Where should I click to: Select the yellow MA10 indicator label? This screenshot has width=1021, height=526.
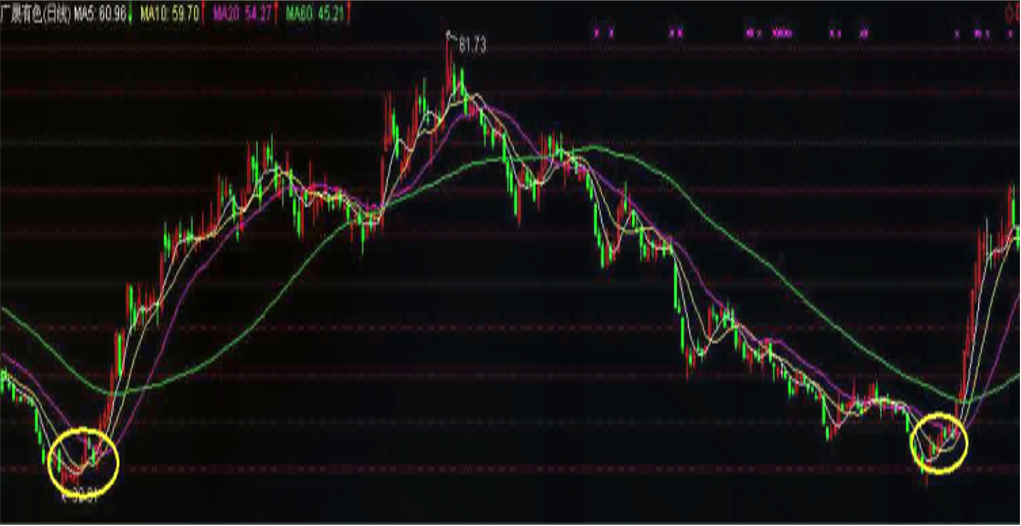(x=170, y=15)
